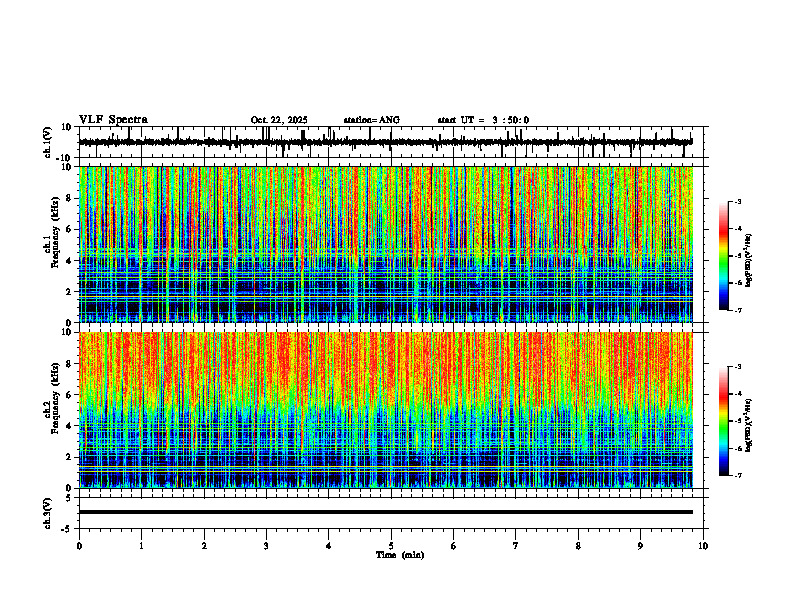
Task: Click the log(PSD) label beside ch.2 colorbar
Action: pyautogui.click(x=749, y=425)
